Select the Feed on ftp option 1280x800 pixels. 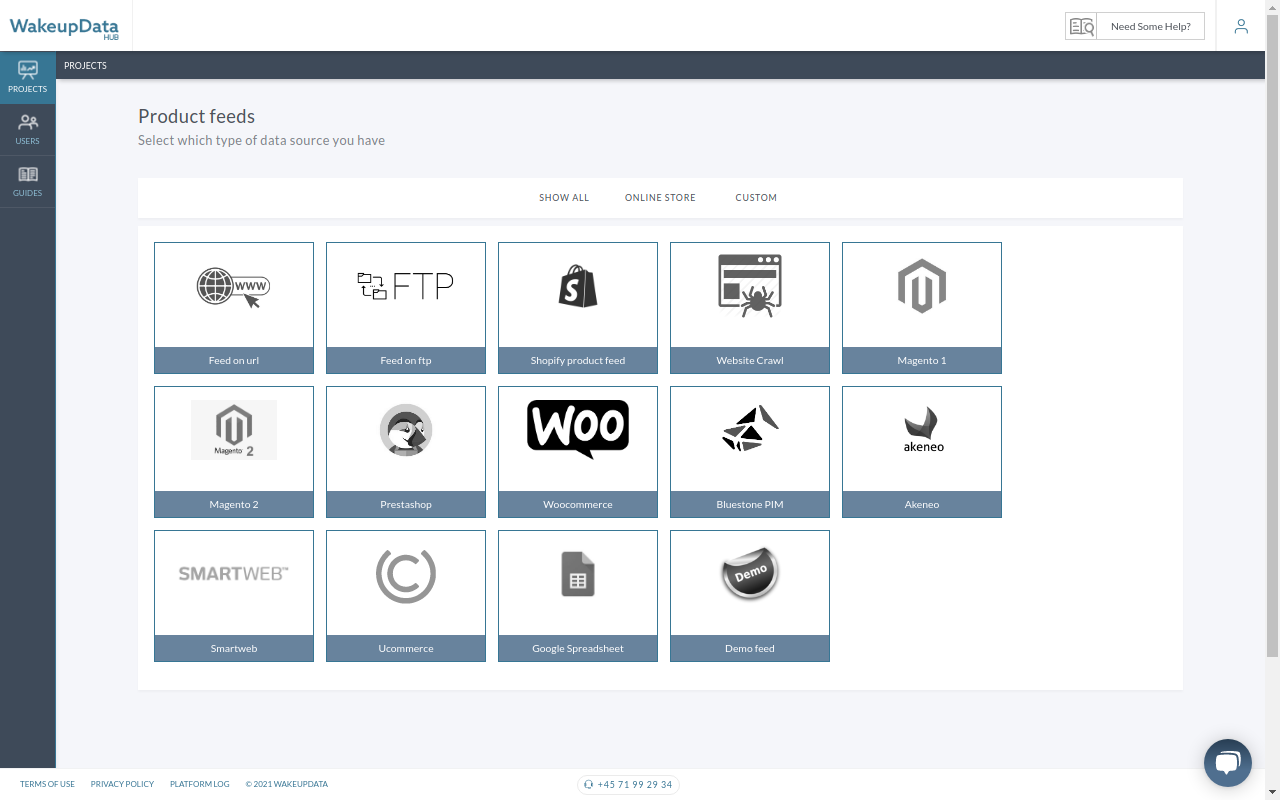(x=405, y=307)
